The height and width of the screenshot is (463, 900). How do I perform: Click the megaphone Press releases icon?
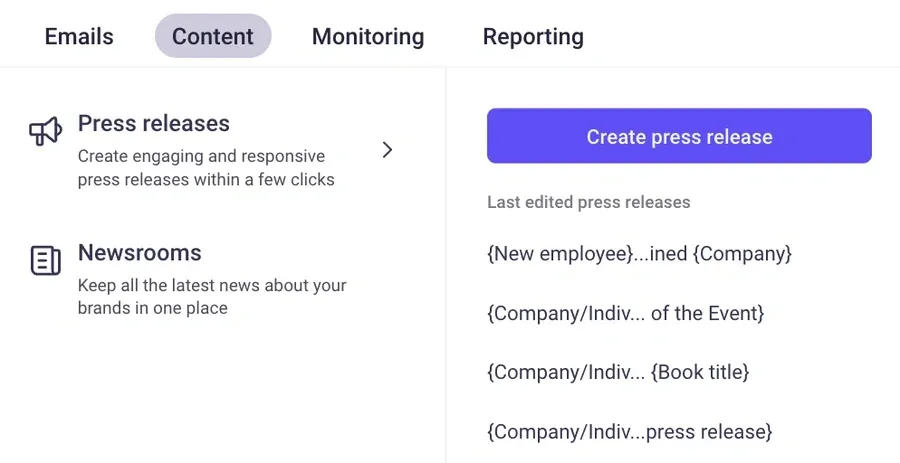(46, 131)
